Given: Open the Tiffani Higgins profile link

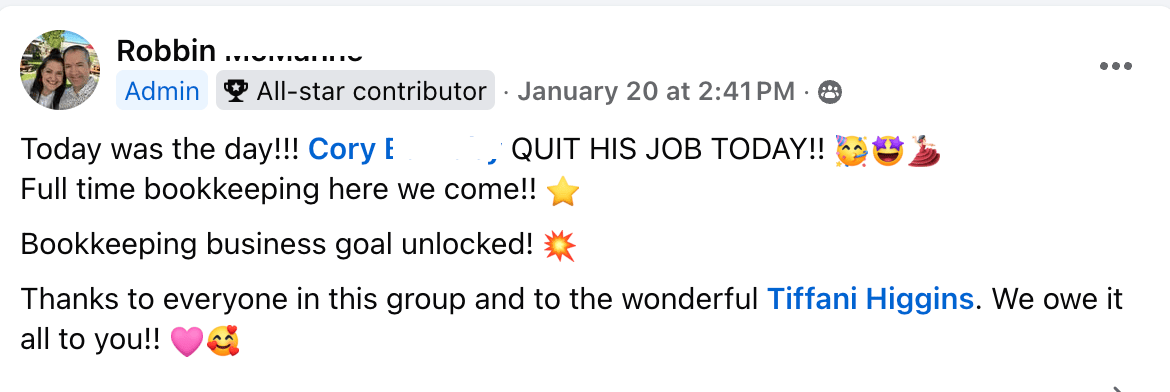Looking at the screenshot, I should (x=871, y=299).
